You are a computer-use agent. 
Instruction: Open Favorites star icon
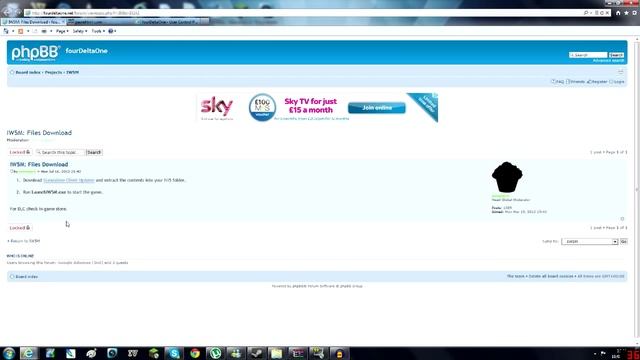click(627, 13)
